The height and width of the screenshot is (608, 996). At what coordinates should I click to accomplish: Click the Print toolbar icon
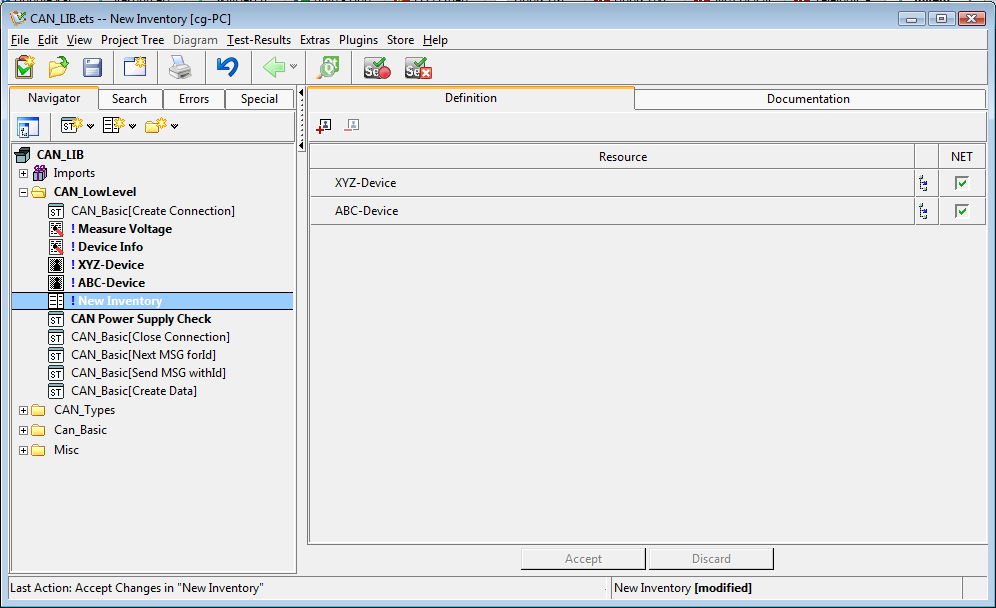pos(179,67)
